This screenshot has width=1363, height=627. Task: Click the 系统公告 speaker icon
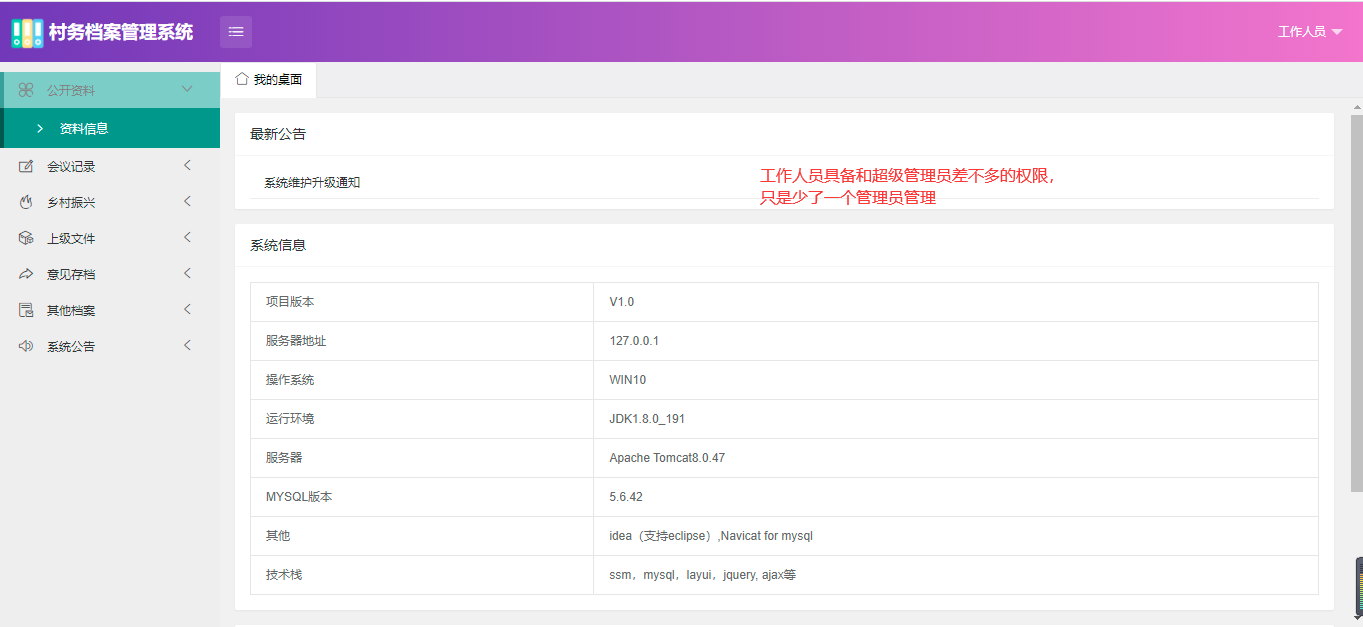pos(26,346)
